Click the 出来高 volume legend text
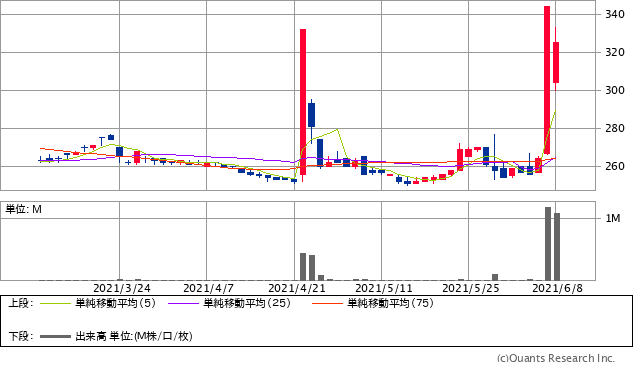Viewport: 633px width, 372px height. tap(91, 336)
